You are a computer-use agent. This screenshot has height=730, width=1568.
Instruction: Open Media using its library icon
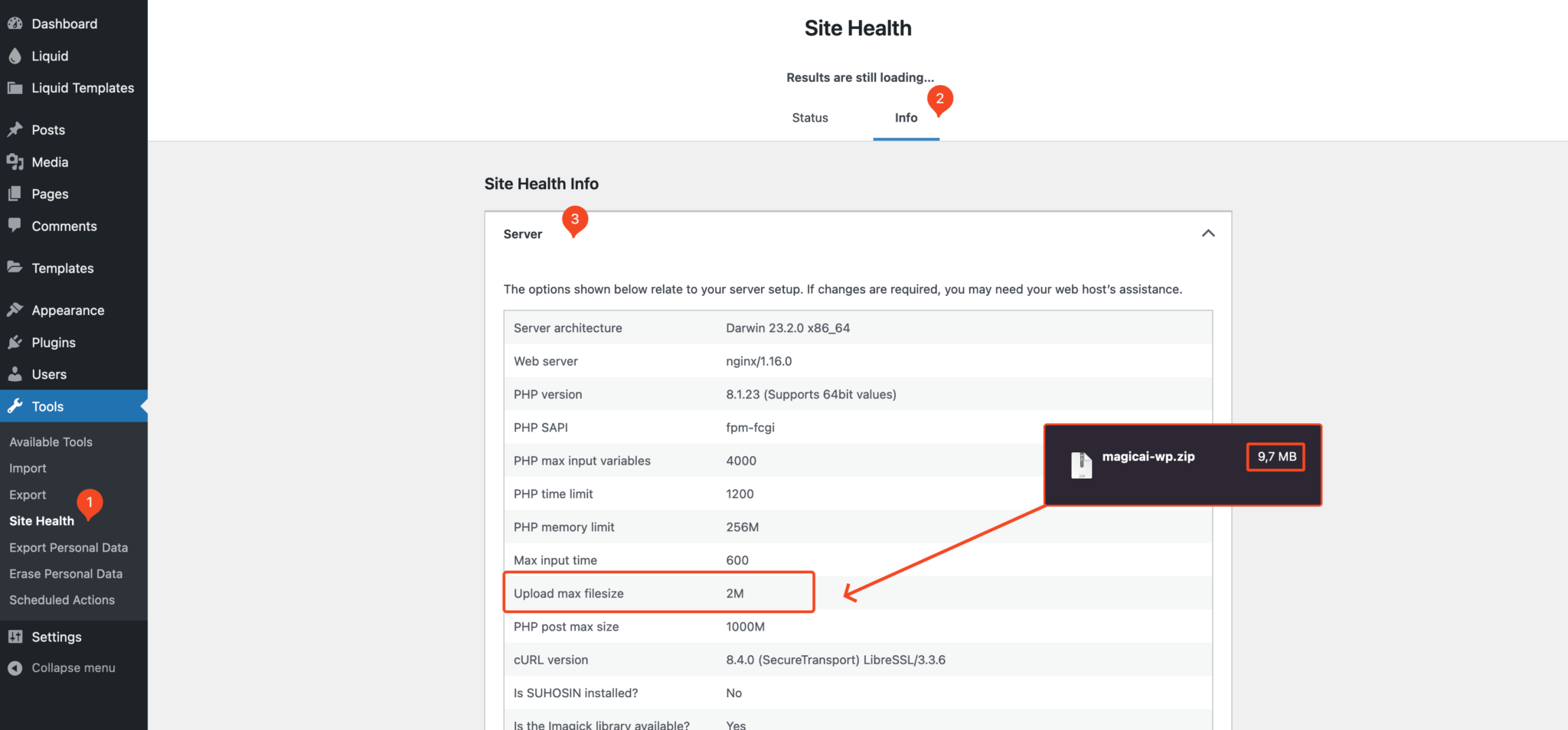[15, 161]
